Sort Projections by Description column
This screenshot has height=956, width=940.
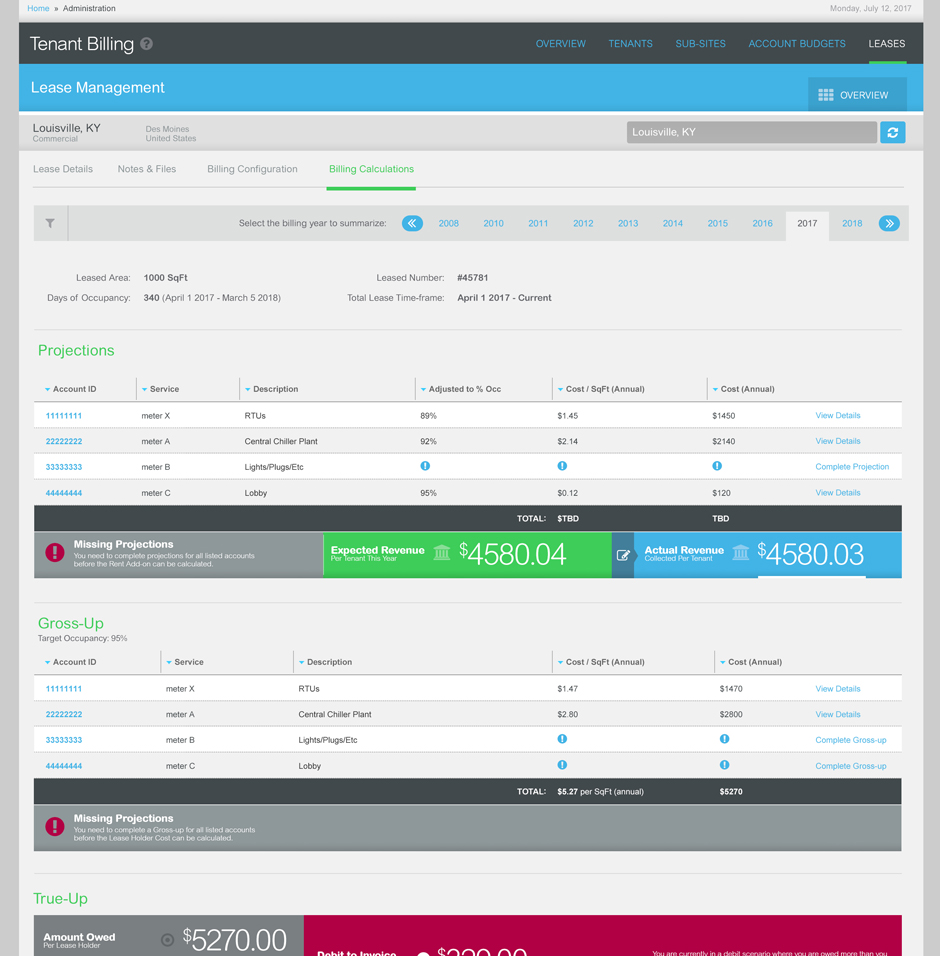click(x=272, y=389)
